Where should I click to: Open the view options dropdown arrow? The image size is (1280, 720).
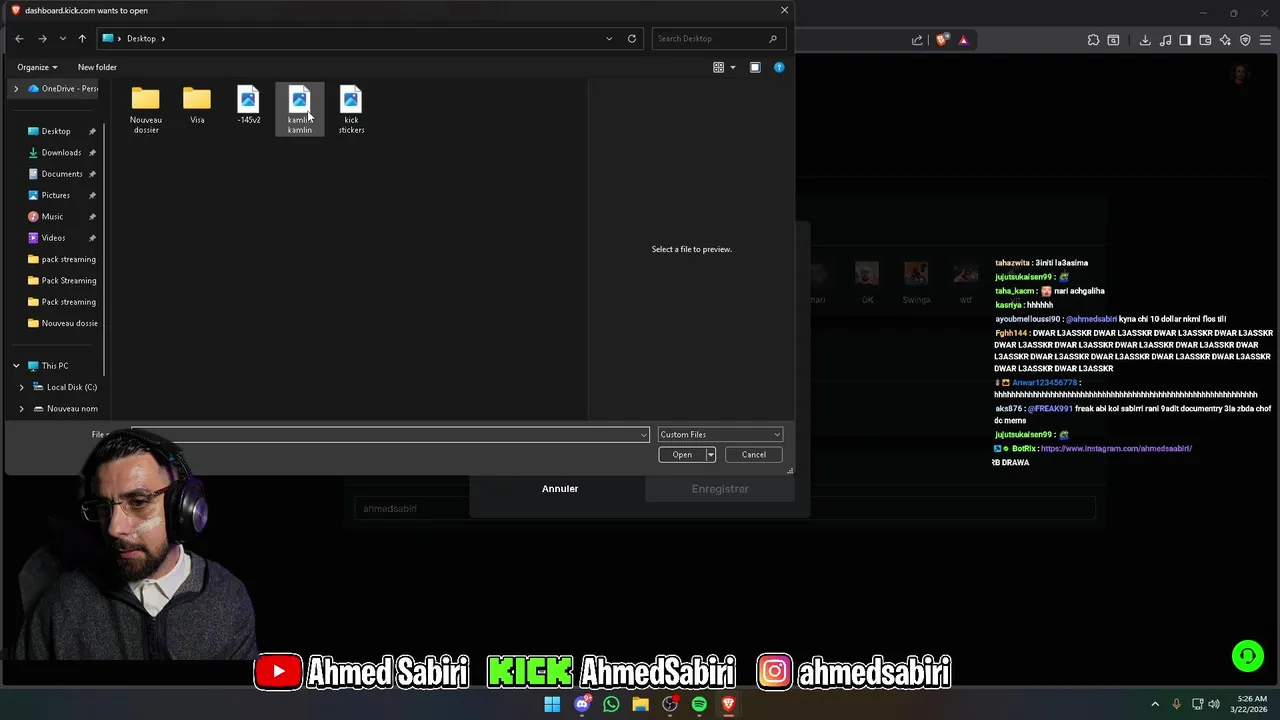click(733, 67)
